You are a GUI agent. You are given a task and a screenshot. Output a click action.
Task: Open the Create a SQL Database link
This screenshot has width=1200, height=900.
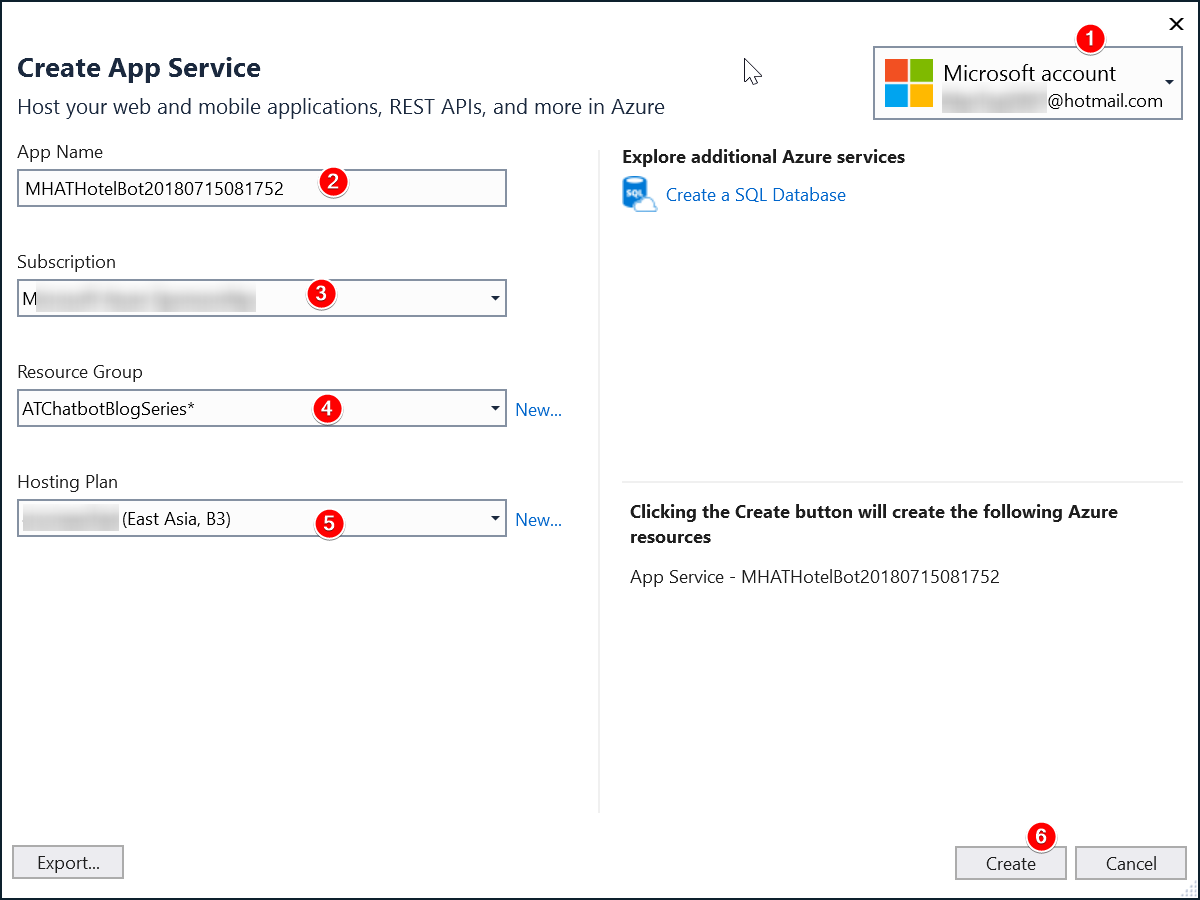click(x=756, y=195)
